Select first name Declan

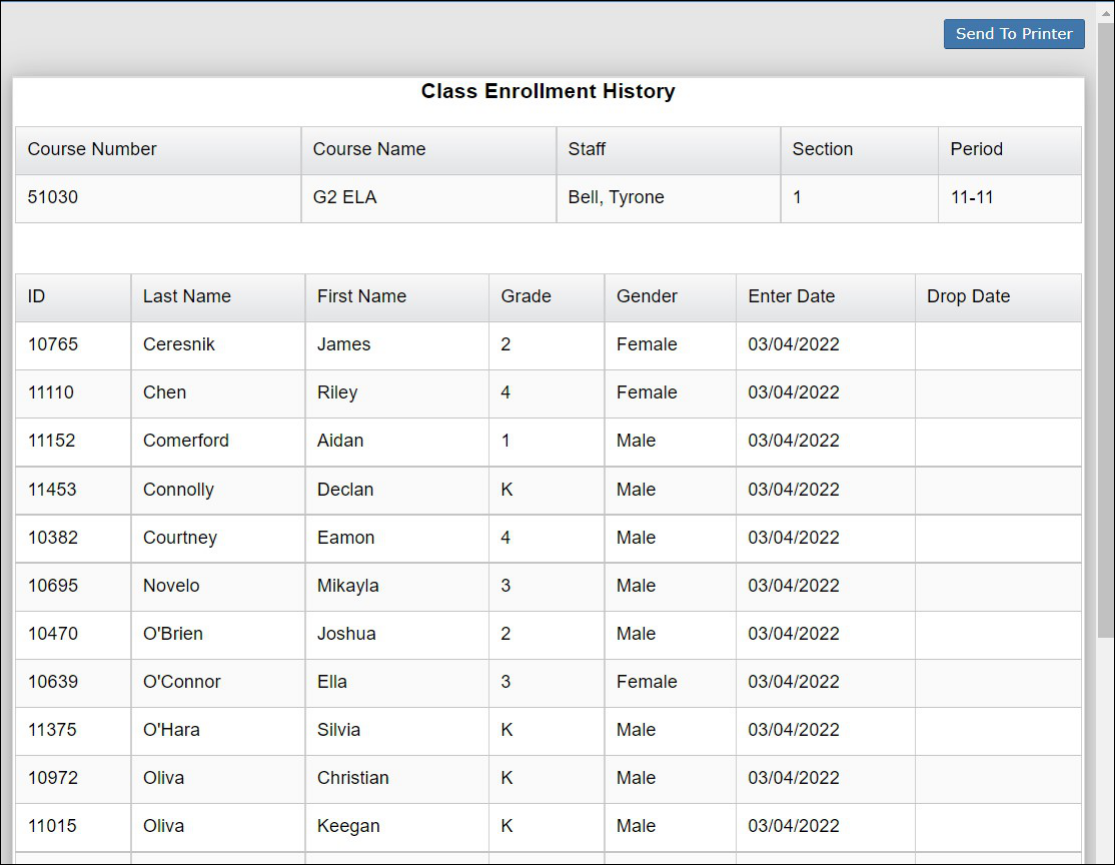pos(345,490)
